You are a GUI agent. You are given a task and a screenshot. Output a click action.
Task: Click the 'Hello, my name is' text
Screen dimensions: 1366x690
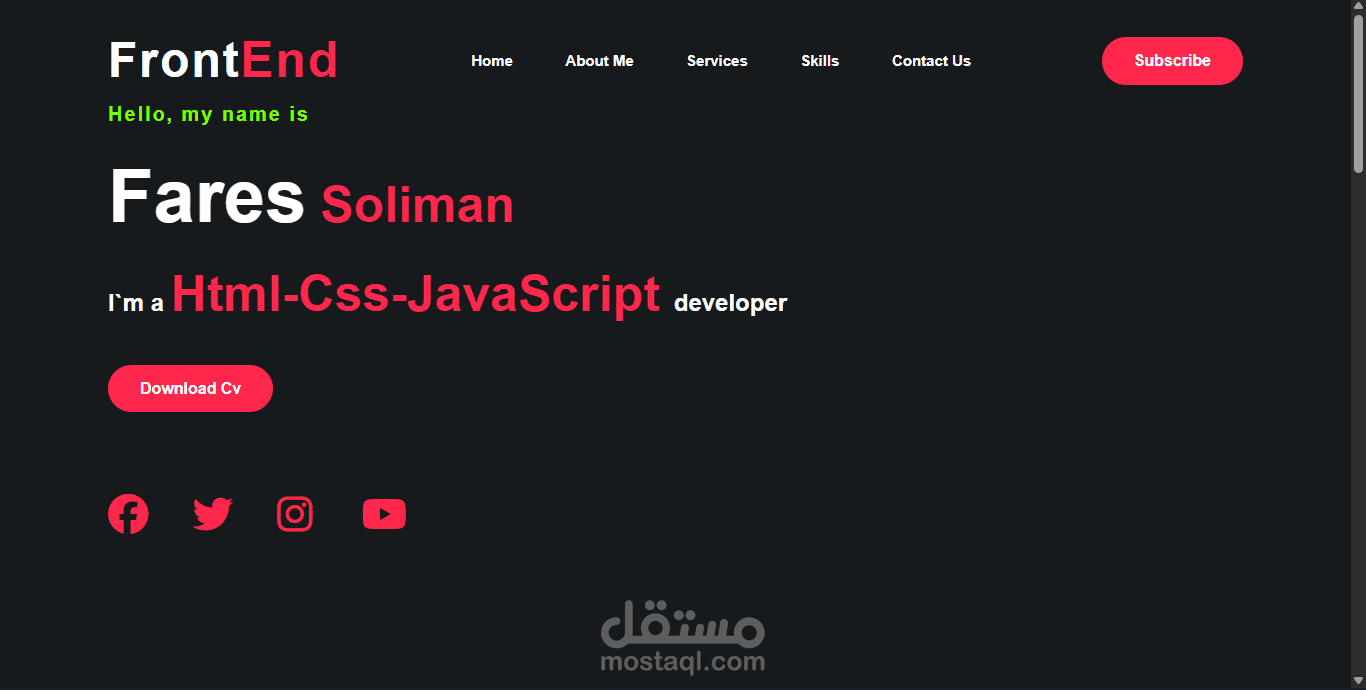(x=208, y=115)
